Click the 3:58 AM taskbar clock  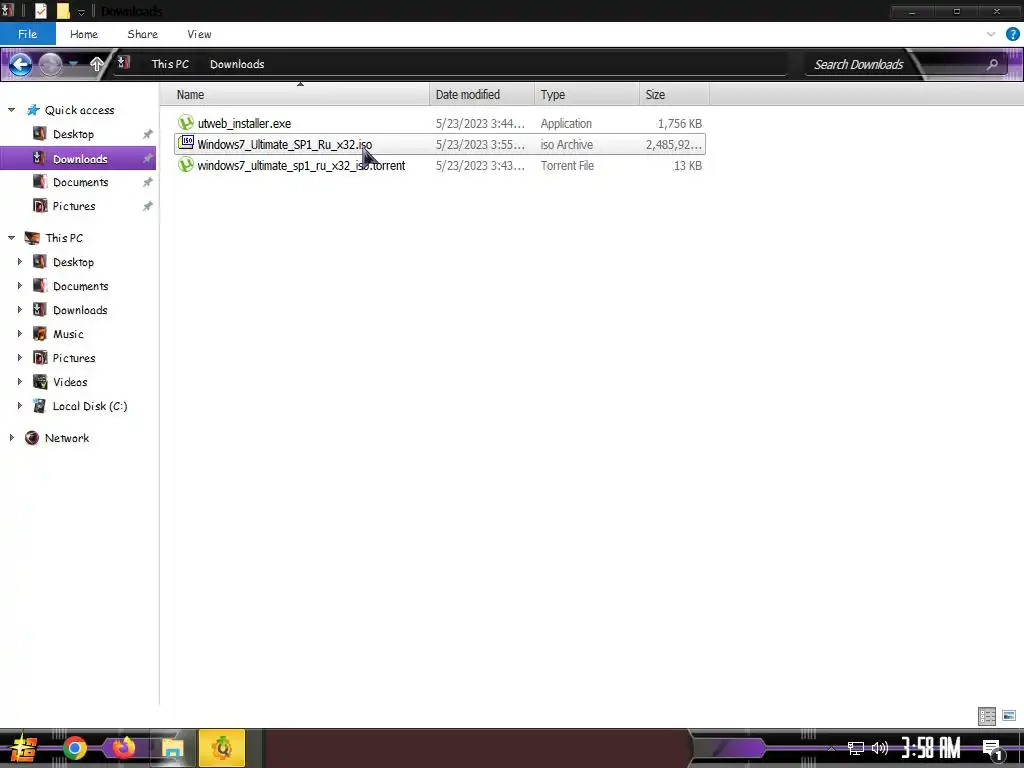[931, 748]
